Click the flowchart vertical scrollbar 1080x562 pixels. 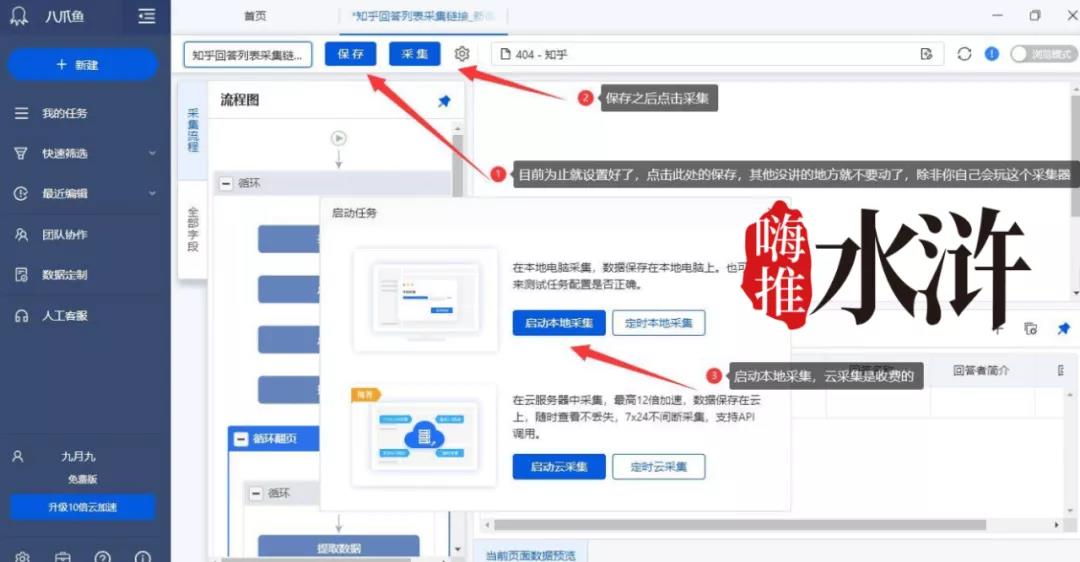[x=457, y=165]
